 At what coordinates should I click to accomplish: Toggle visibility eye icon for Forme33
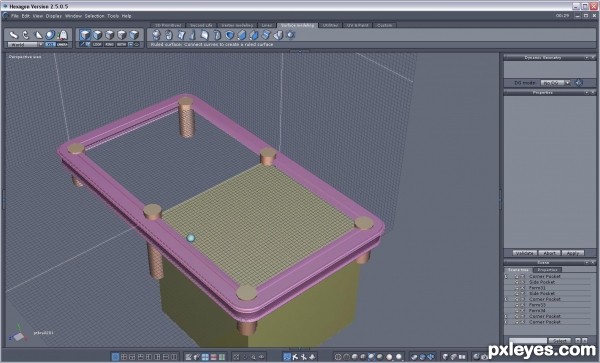pyautogui.click(x=517, y=305)
